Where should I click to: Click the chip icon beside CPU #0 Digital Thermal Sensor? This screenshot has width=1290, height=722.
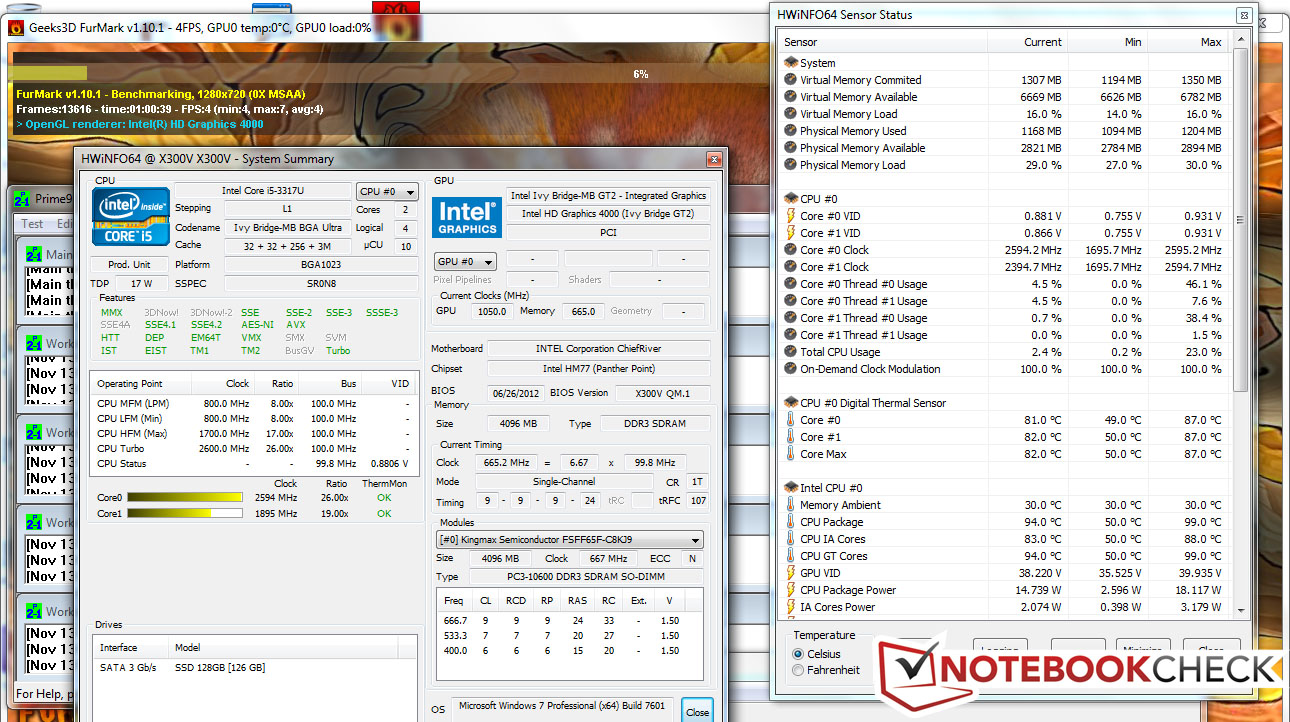click(791, 403)
